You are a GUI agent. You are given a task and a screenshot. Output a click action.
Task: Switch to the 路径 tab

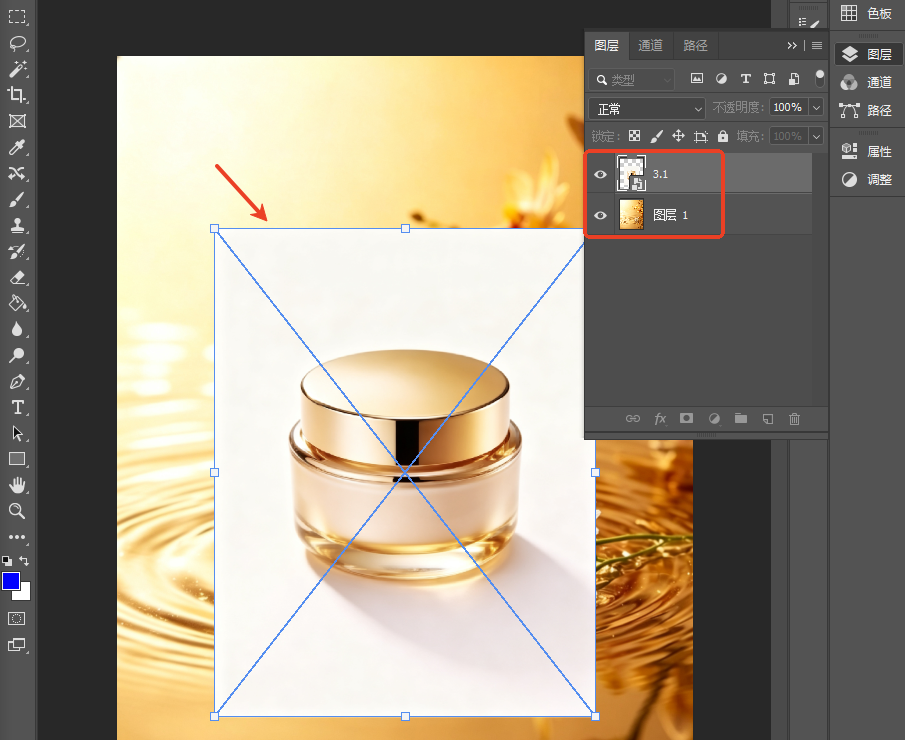point(695,46)
